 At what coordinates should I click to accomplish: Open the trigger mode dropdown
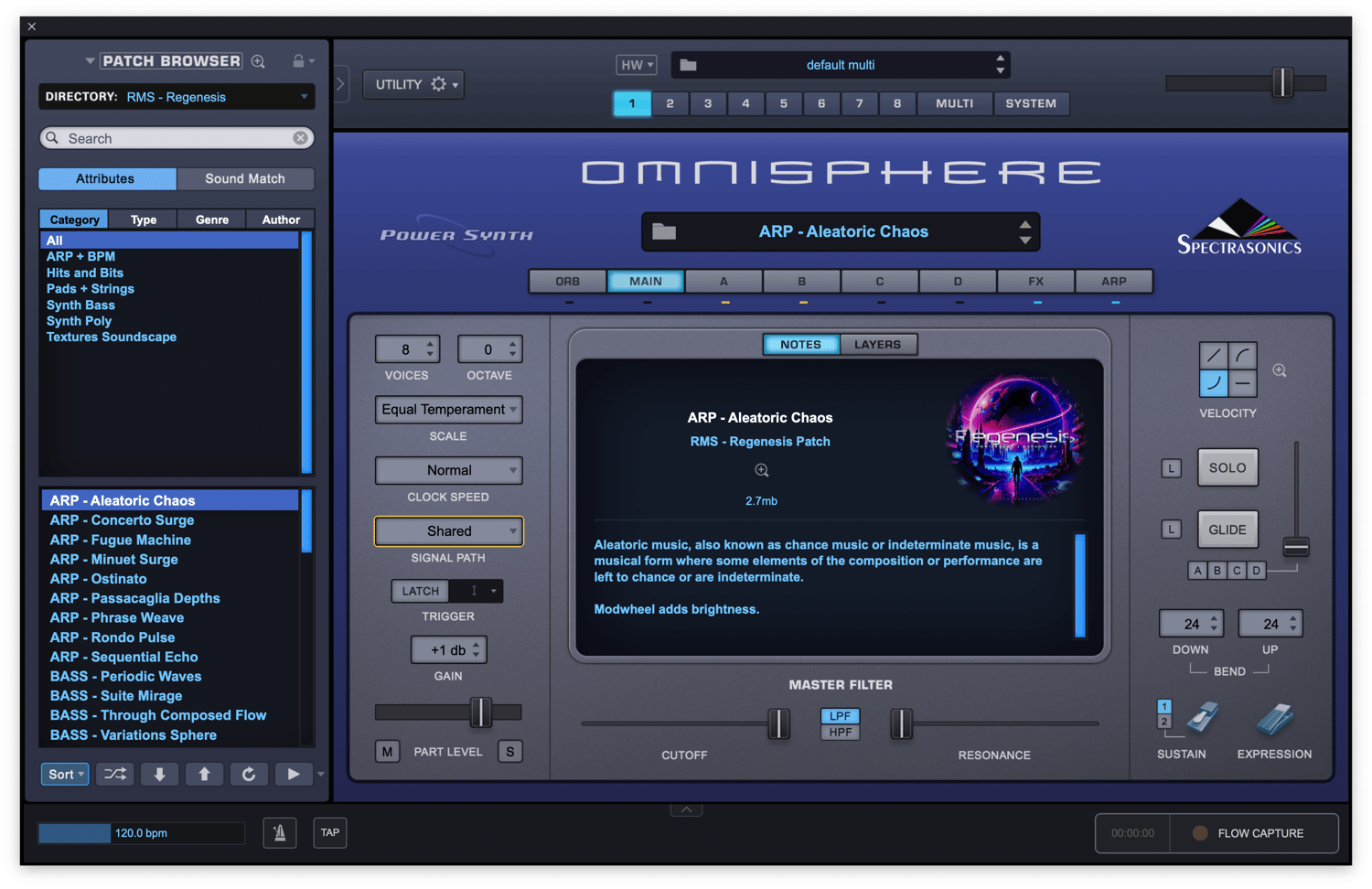[x=476, y=591]
